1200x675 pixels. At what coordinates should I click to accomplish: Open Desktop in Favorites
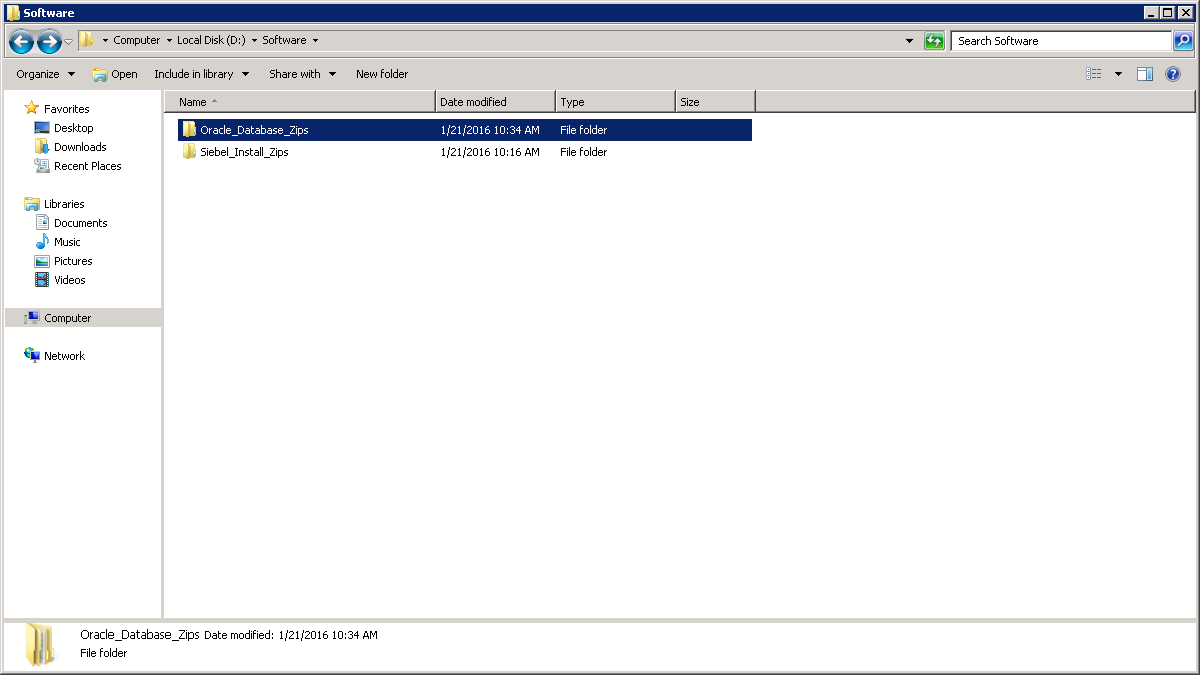73,128
